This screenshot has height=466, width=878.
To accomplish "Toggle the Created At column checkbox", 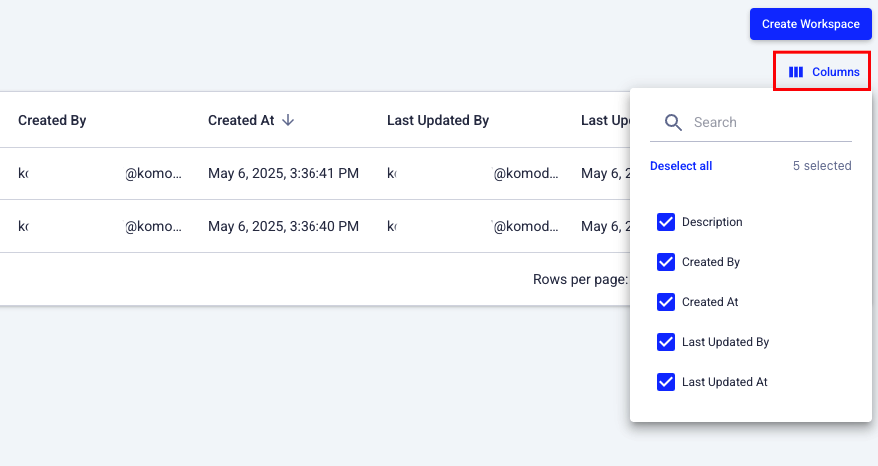I will (x=666, y=302).
